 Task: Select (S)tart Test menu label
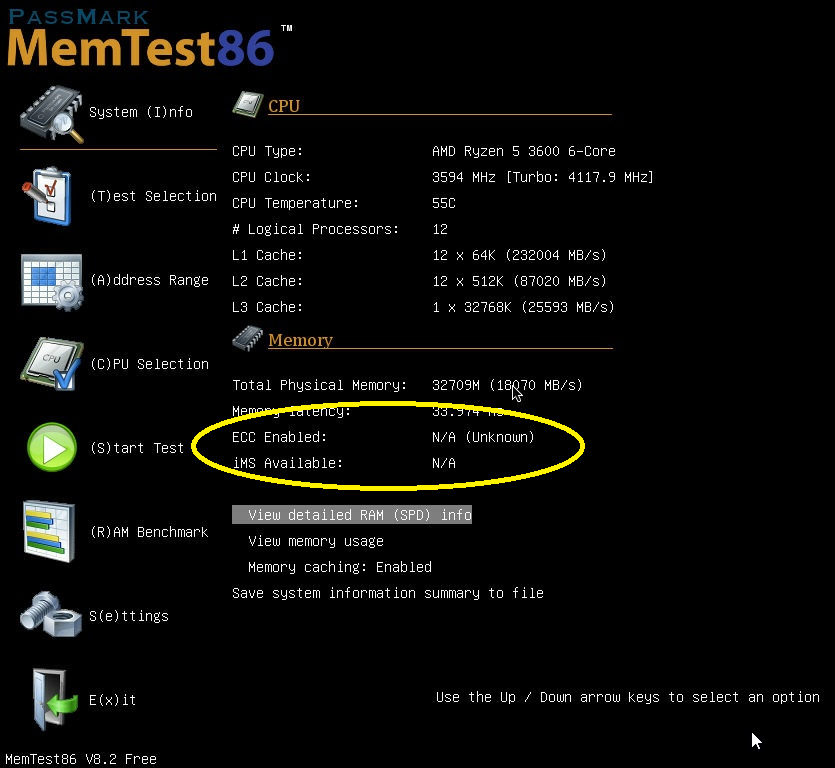click(x=137, y=448)
